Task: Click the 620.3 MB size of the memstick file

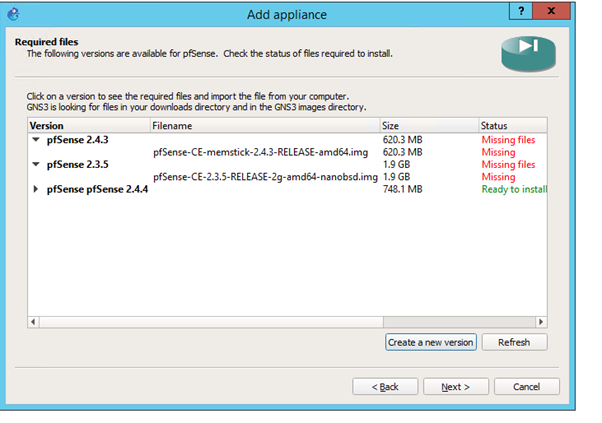Action: coord(402,152)
